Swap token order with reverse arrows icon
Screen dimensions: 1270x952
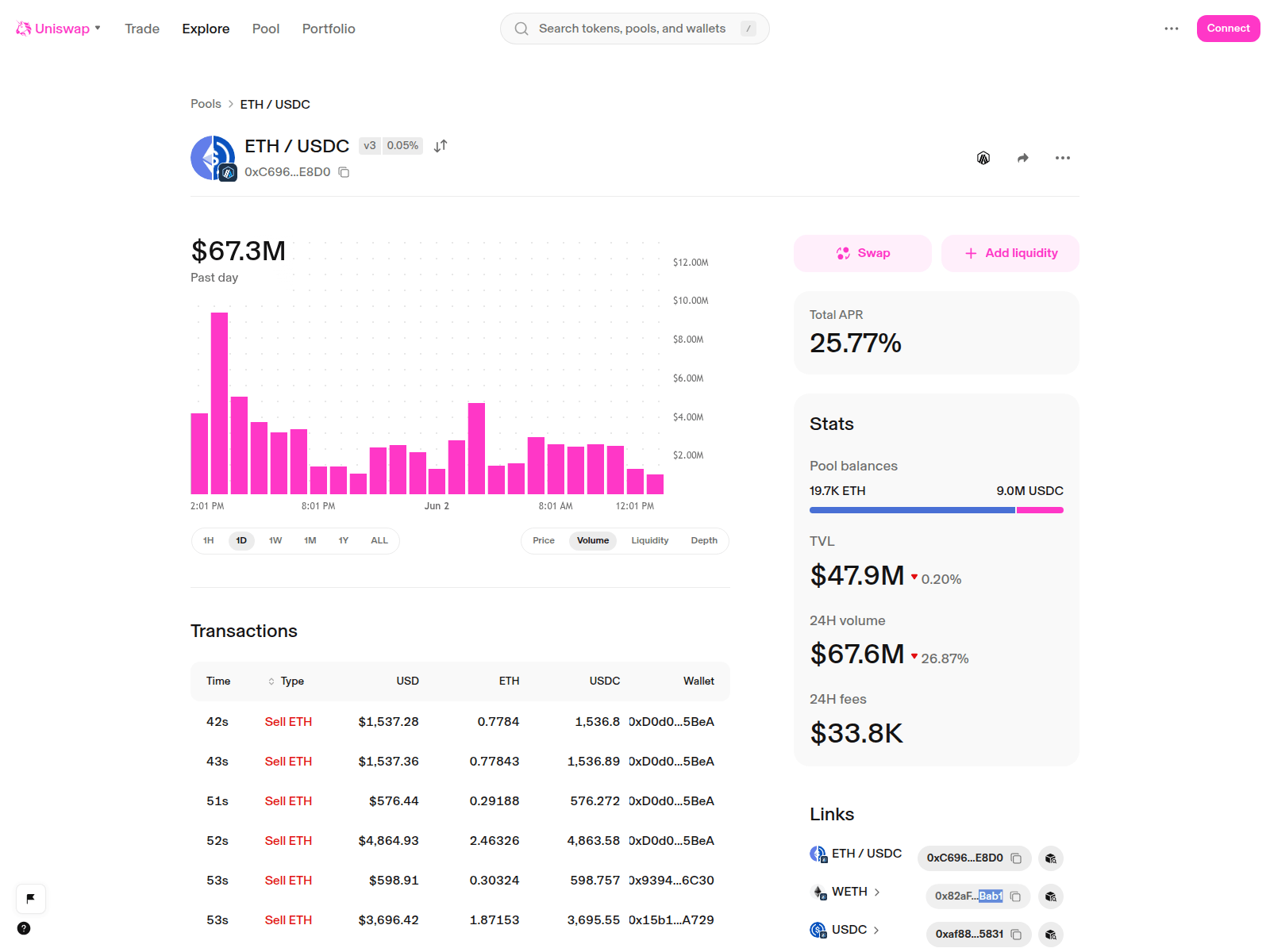(x=441, y=146)
